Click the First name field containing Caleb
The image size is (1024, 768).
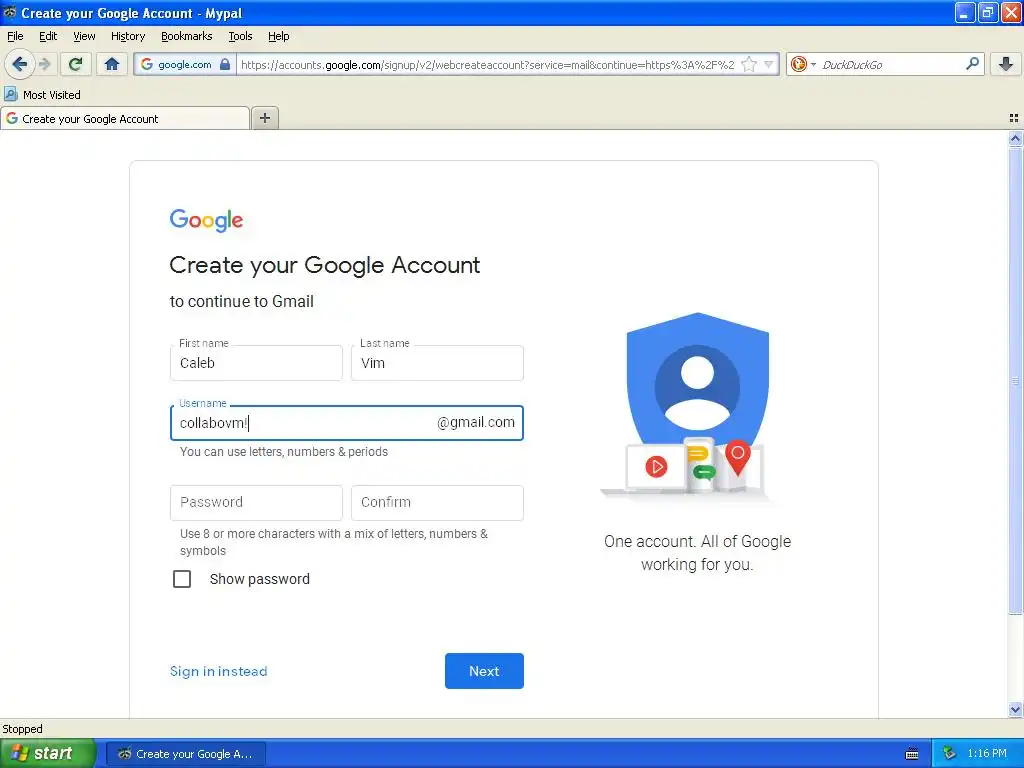click(x=256, y=363)
